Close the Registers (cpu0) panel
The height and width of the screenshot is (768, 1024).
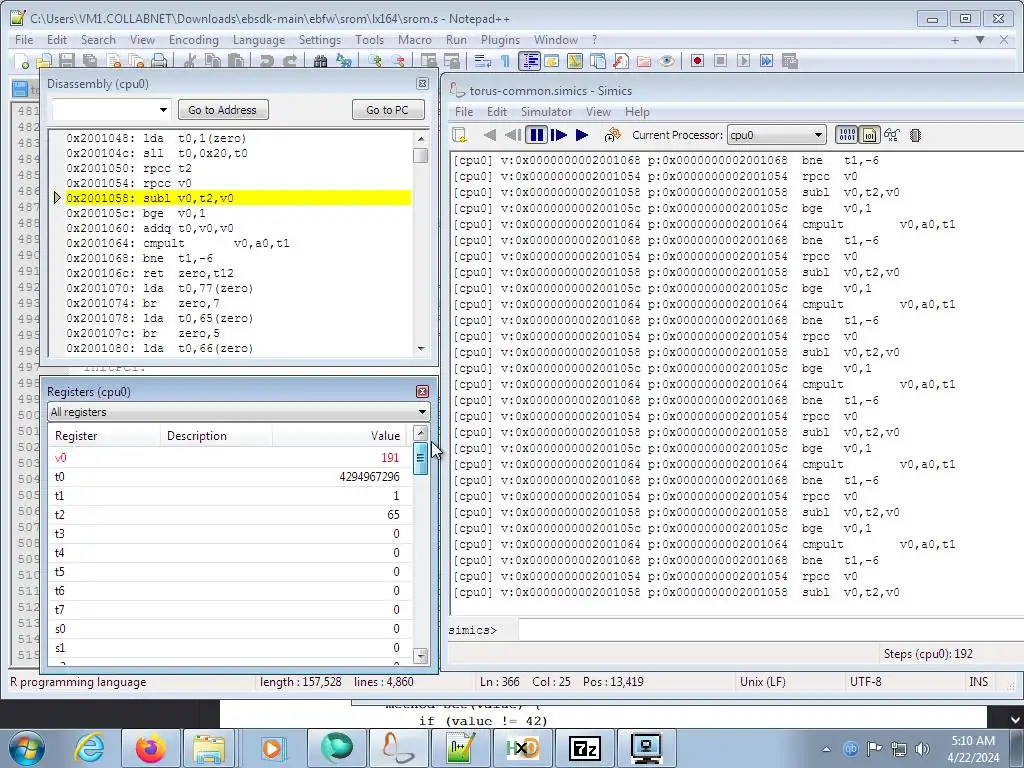(423, 391)
